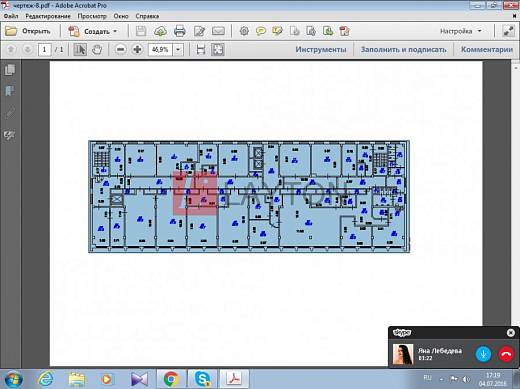Mute microphone in the Skype call

point(483,354)
